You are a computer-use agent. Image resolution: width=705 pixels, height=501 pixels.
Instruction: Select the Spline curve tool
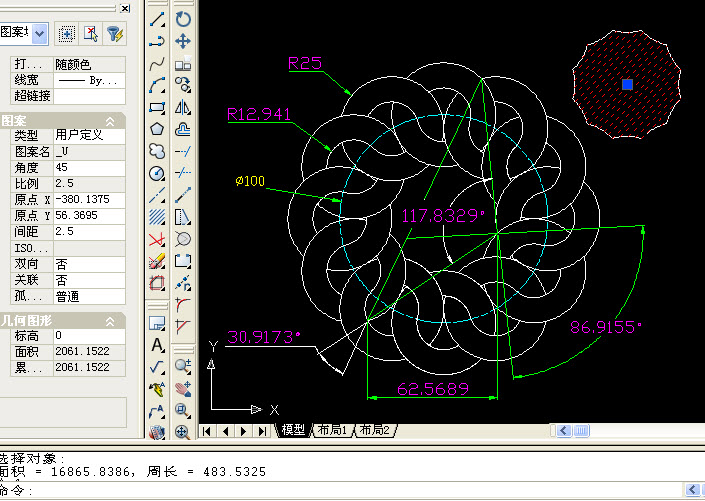coord(157,64)
